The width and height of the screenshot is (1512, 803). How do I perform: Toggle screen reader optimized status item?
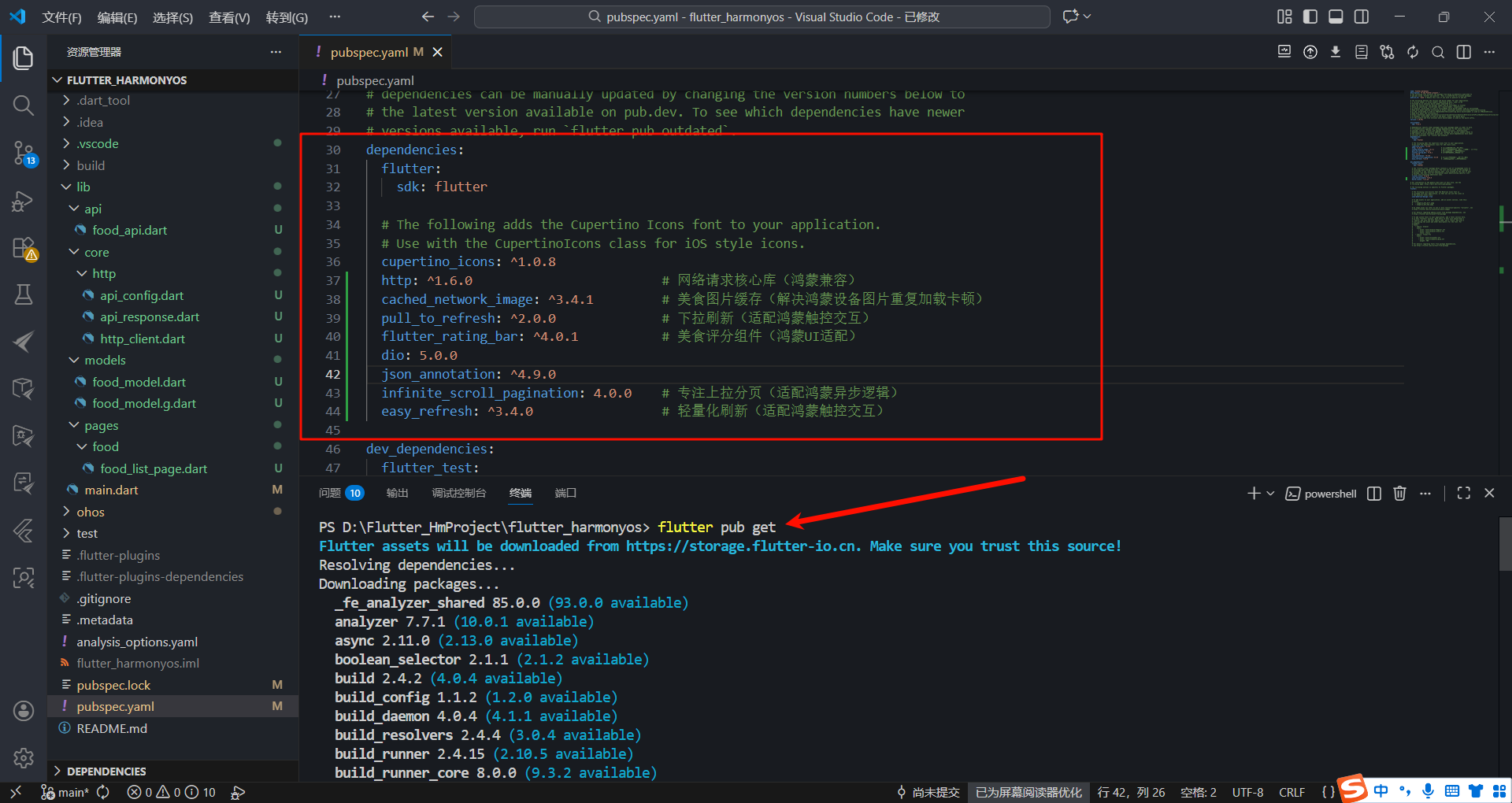(x=1028, y=792)
